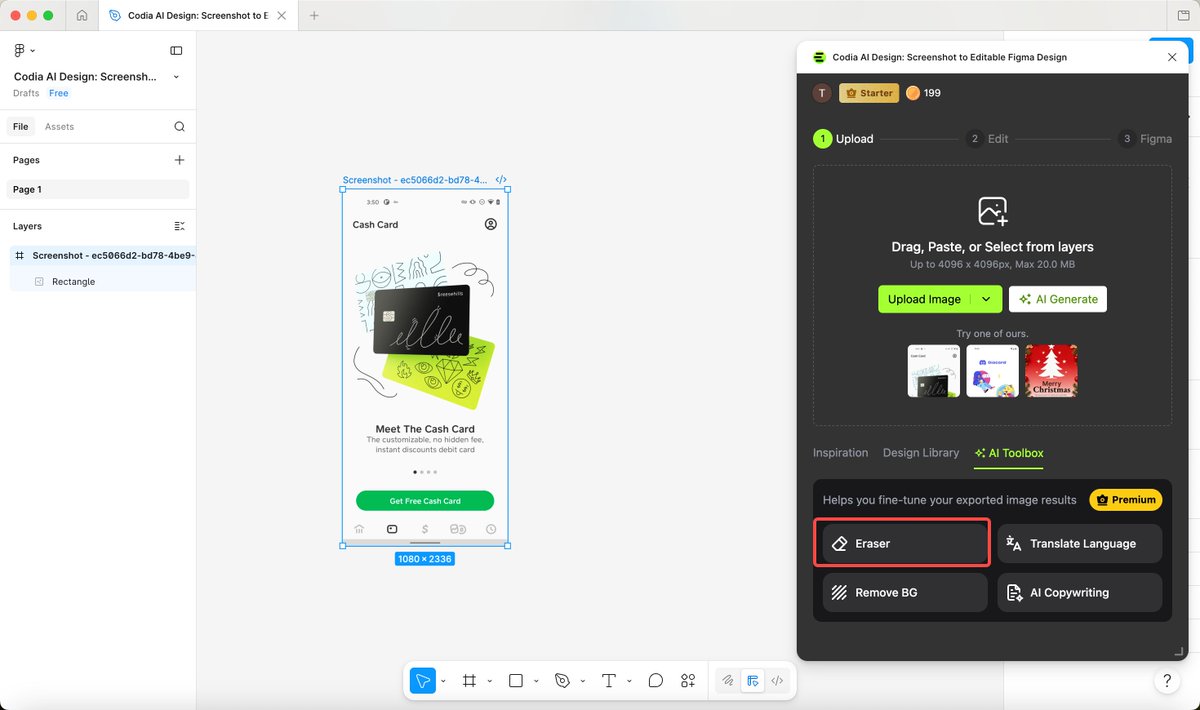The height and width of the screenshot is (710, 1200).
Task: Switch to Design mode toggle
Action: 753,681
